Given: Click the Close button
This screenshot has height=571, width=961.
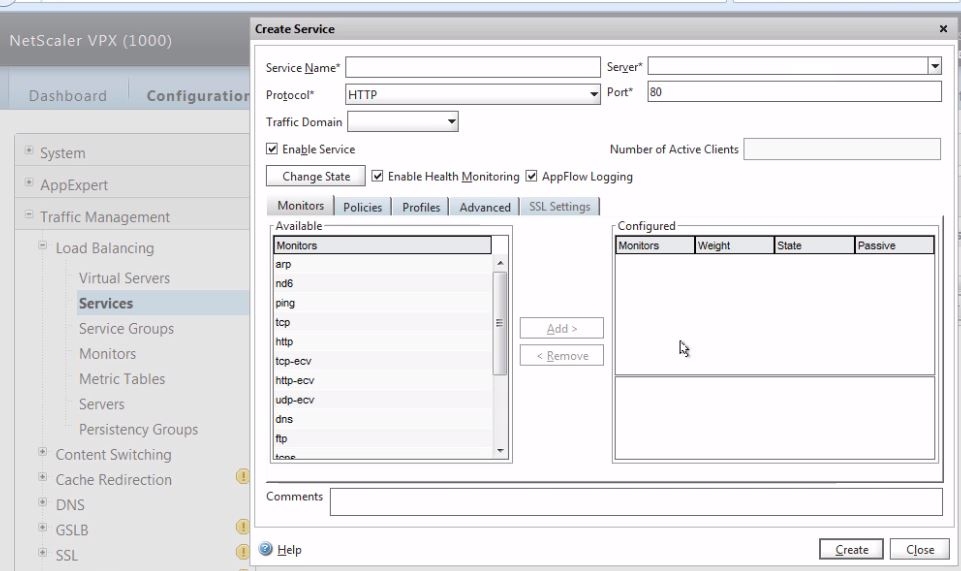Looking at the screenshot, I should [x=920, y=550].
